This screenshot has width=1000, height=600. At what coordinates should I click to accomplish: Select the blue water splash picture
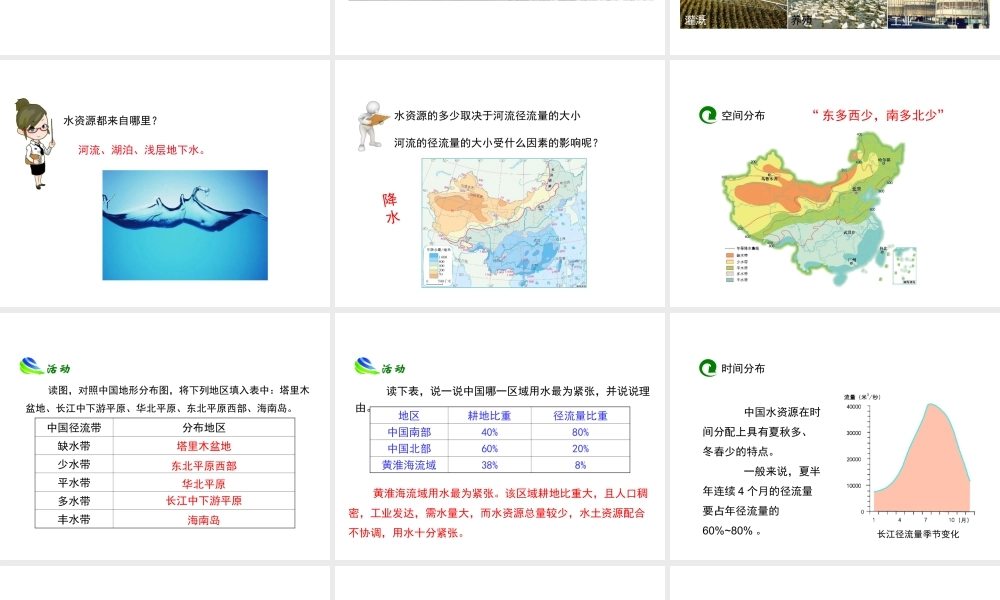(x=185, y=224)
